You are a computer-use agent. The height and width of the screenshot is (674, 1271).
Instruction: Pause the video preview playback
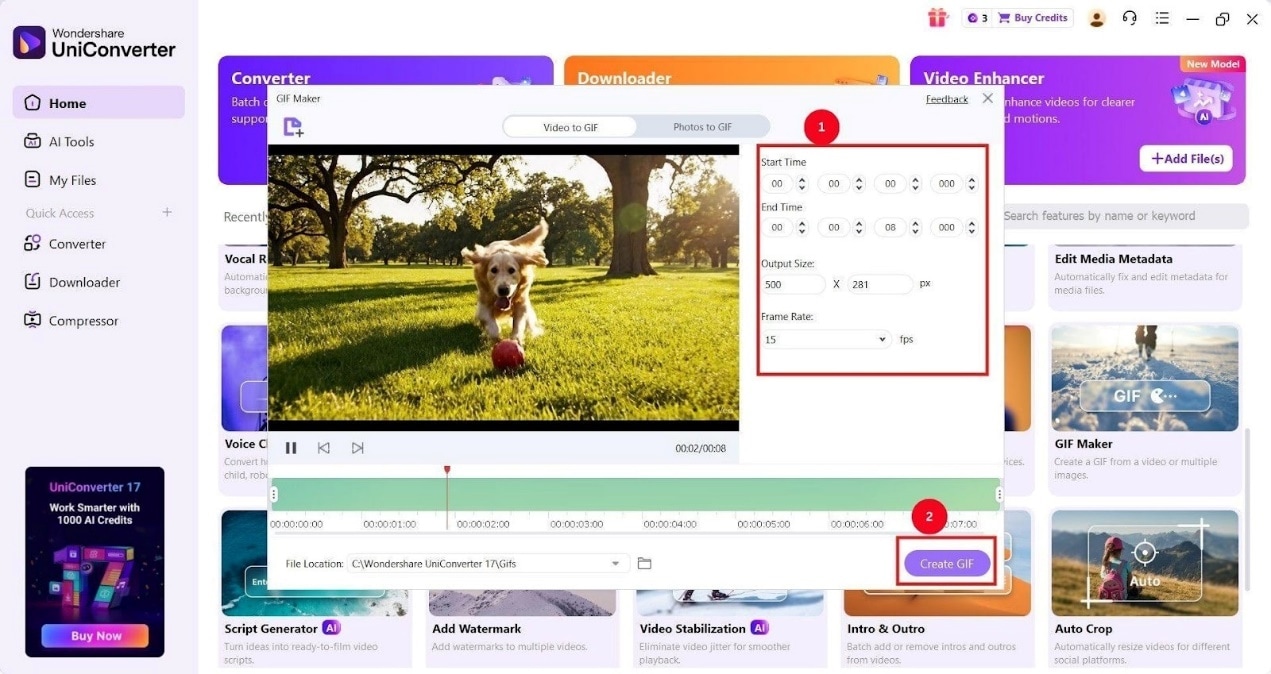(x=291, y=447)
